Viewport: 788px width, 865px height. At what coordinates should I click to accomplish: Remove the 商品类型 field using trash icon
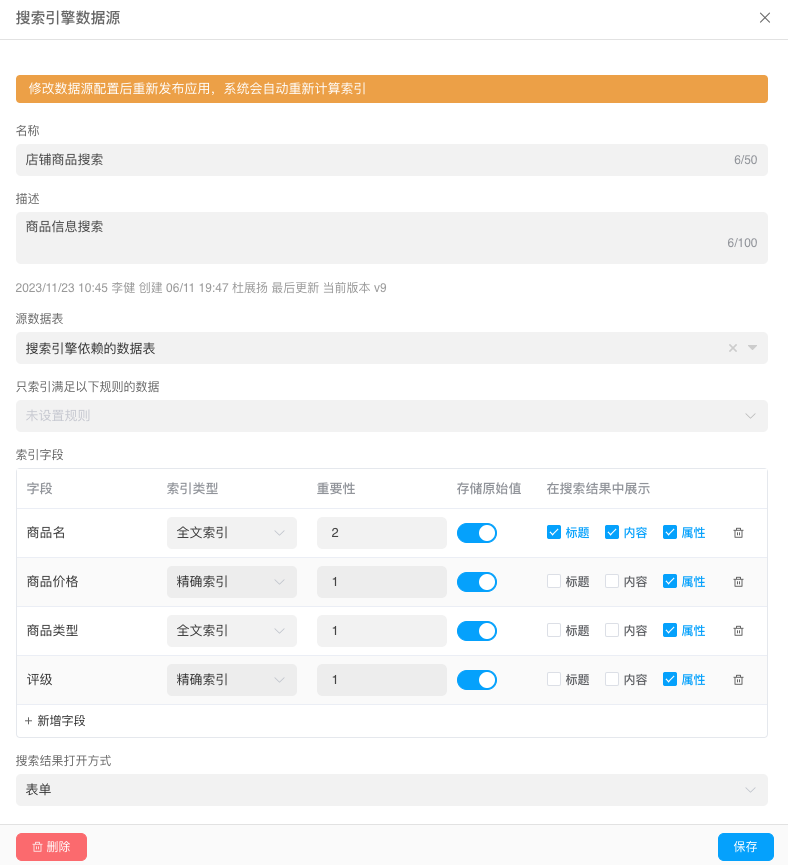pos(738,631)
